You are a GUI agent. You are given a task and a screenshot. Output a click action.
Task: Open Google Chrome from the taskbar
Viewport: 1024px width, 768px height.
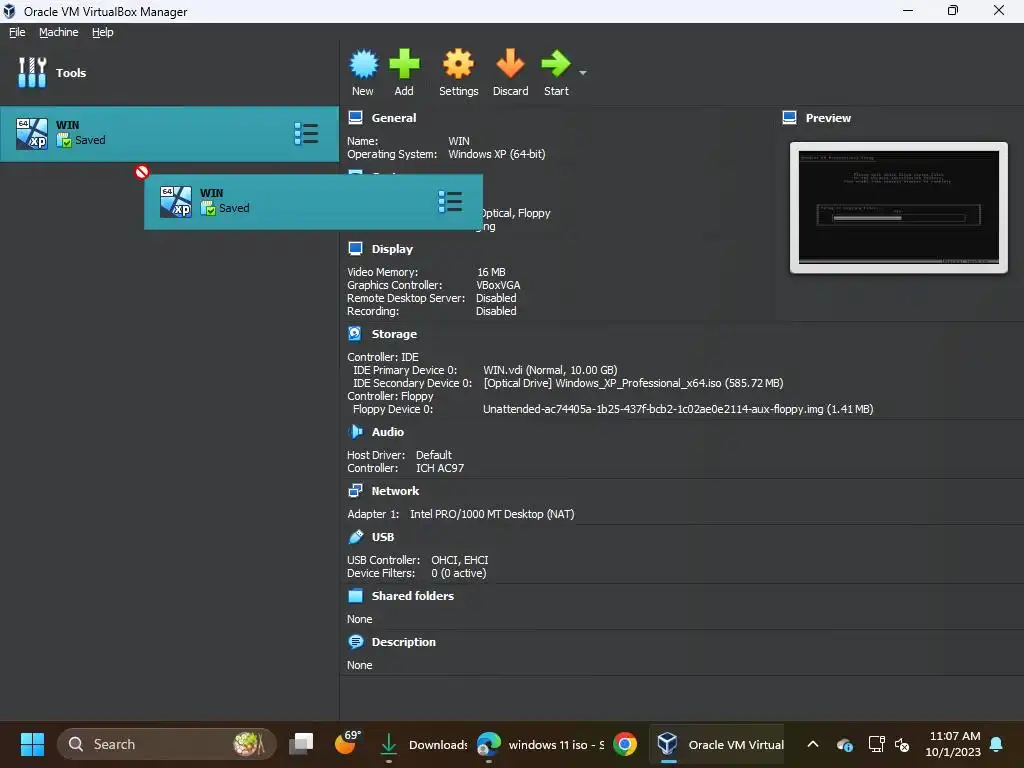[625, 744]
